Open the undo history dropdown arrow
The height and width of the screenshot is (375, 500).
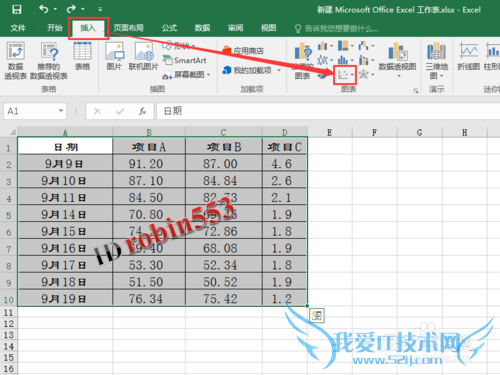point(55,9)
